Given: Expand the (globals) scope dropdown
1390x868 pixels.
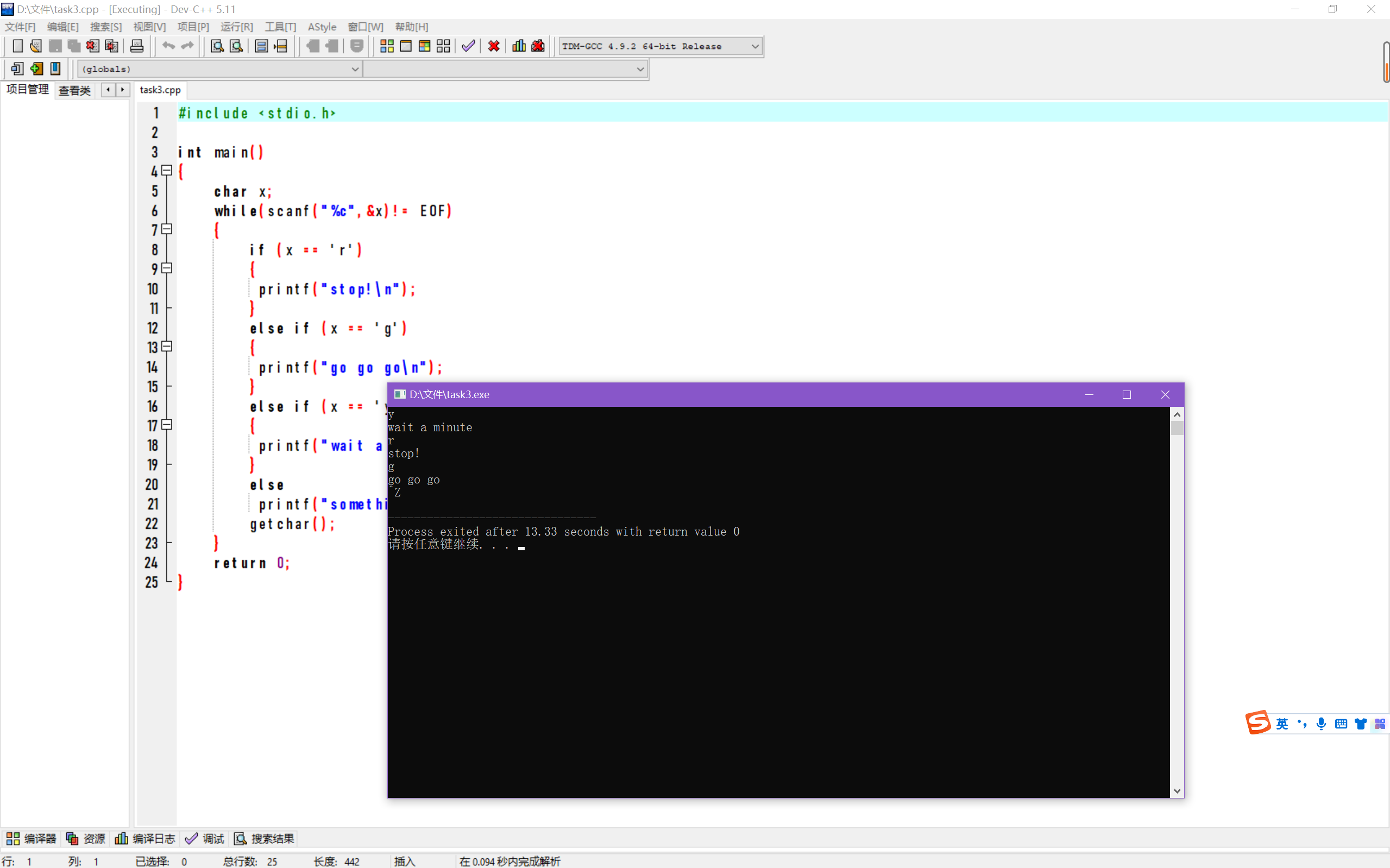Looking at the screenshot, I should coord(355,70).
